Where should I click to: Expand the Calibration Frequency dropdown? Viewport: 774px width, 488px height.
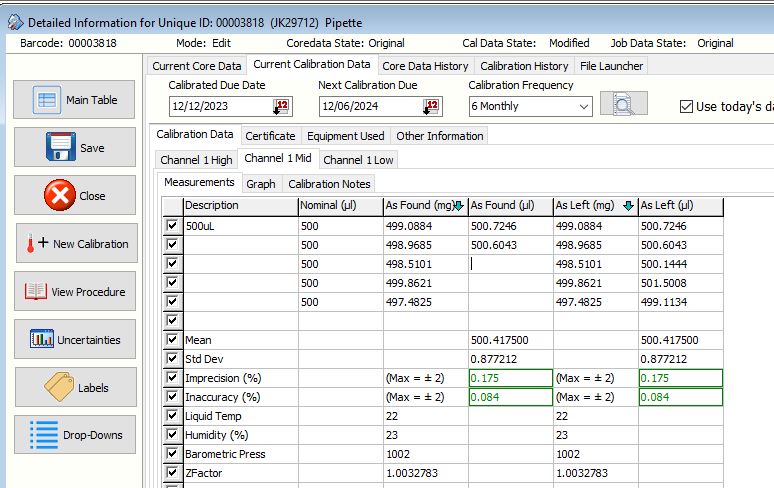[583, 106]
